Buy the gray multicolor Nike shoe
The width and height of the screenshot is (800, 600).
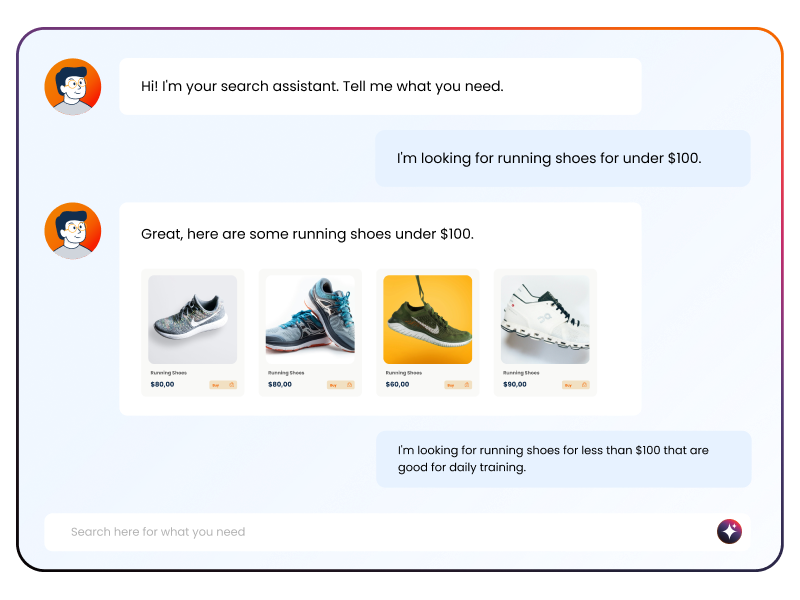[x=223, y=385]
